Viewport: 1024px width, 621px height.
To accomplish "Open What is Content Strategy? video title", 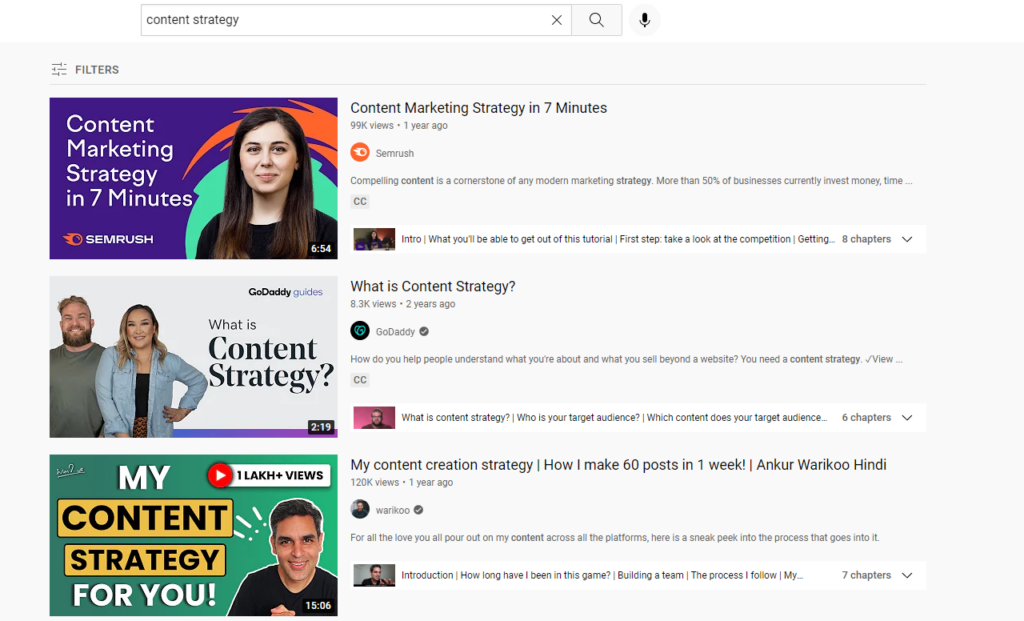I will 433,286.
